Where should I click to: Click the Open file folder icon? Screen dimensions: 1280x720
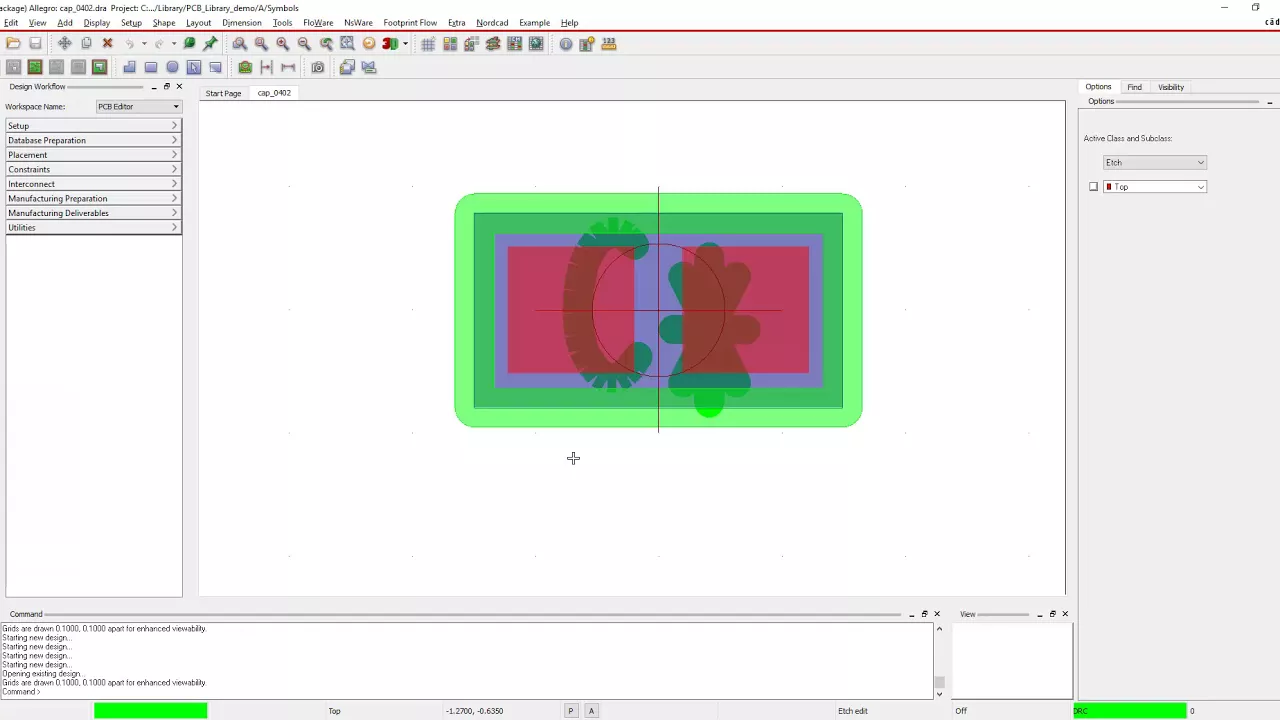[x=13, y=43]
